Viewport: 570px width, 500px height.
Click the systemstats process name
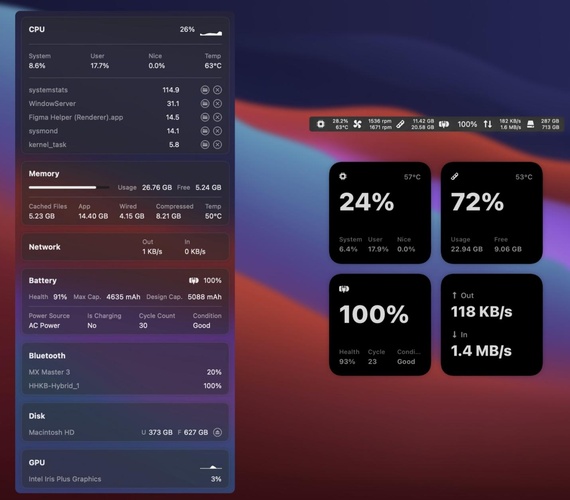pyautogui.click(x=48, y=90)
